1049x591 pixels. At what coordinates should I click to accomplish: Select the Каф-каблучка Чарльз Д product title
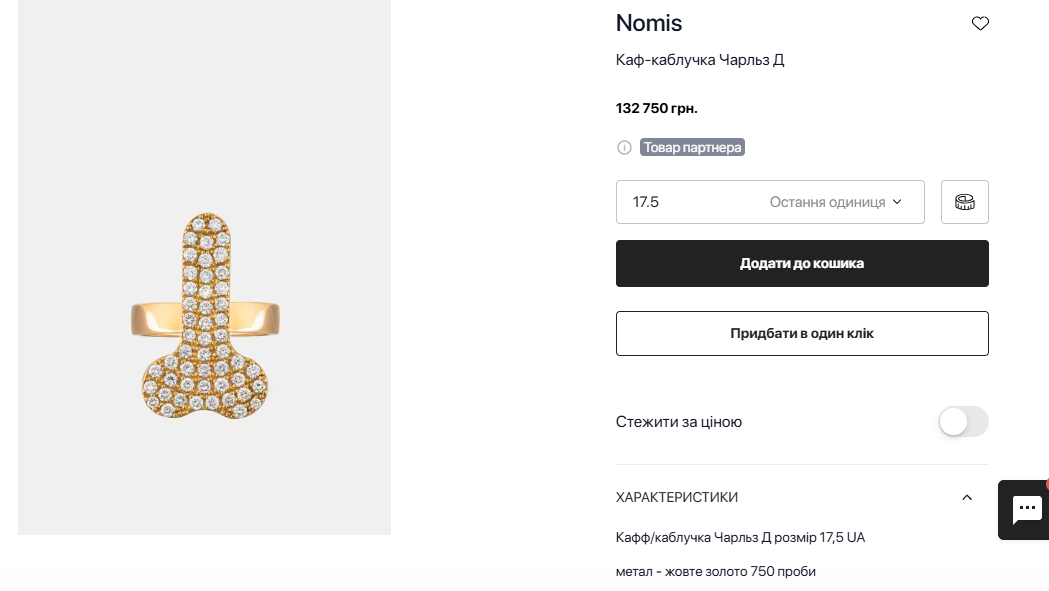pyautogui.click(x=700, y=60)
